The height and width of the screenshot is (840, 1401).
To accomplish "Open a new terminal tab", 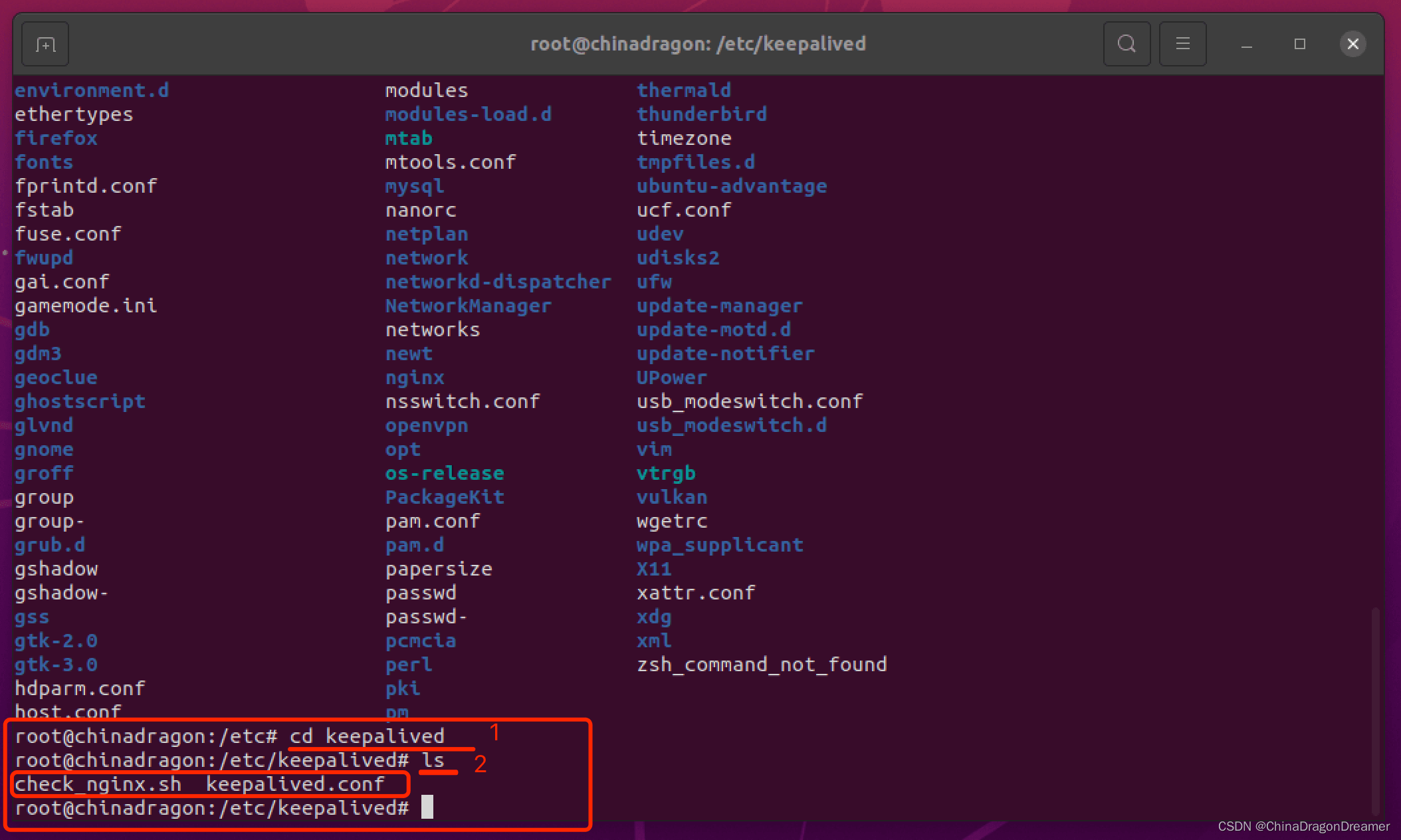I will (45, 45).
